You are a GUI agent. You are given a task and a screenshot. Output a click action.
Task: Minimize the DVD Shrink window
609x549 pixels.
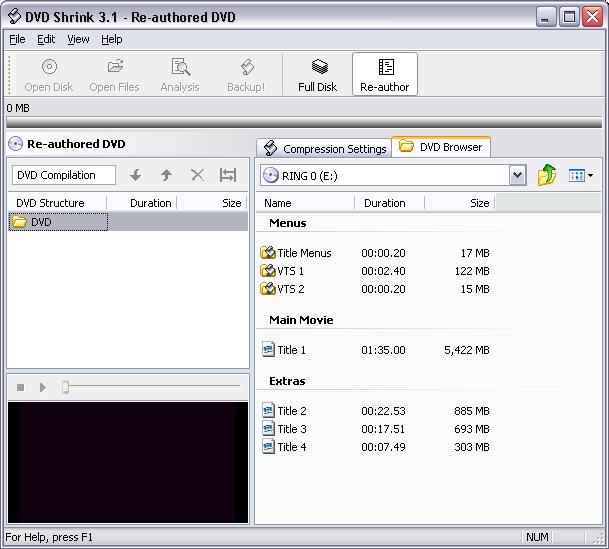(x=545, y=17)
